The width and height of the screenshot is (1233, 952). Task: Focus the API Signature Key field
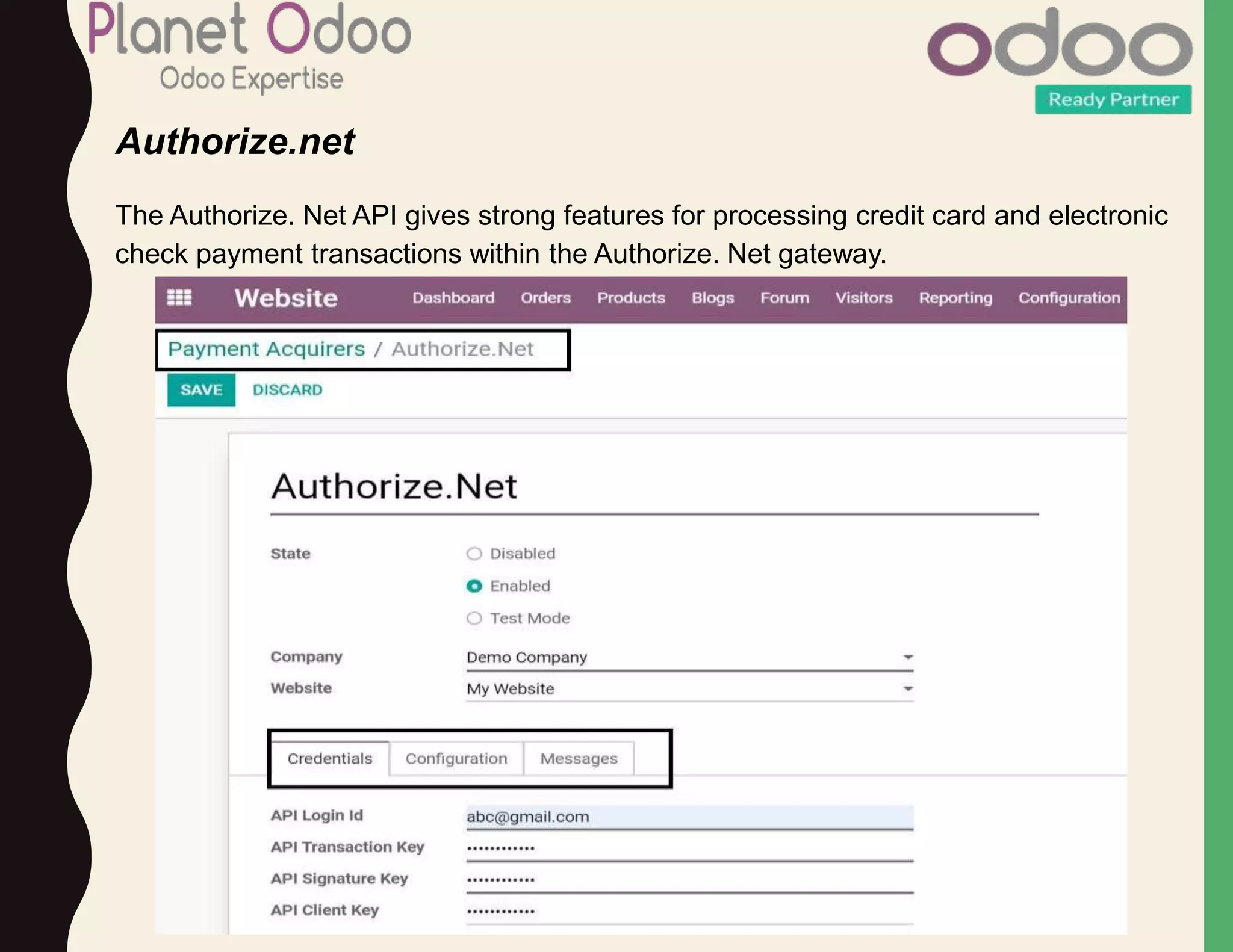[690, 880]
